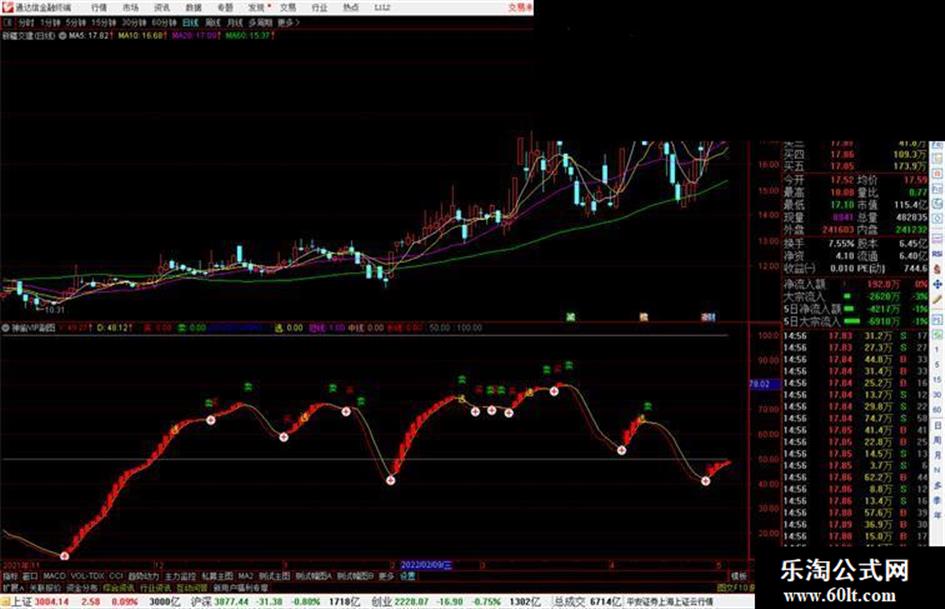945x609 pixels.
Task: Open the 综合资讯 tab
Action: click(x=119, y=587)
